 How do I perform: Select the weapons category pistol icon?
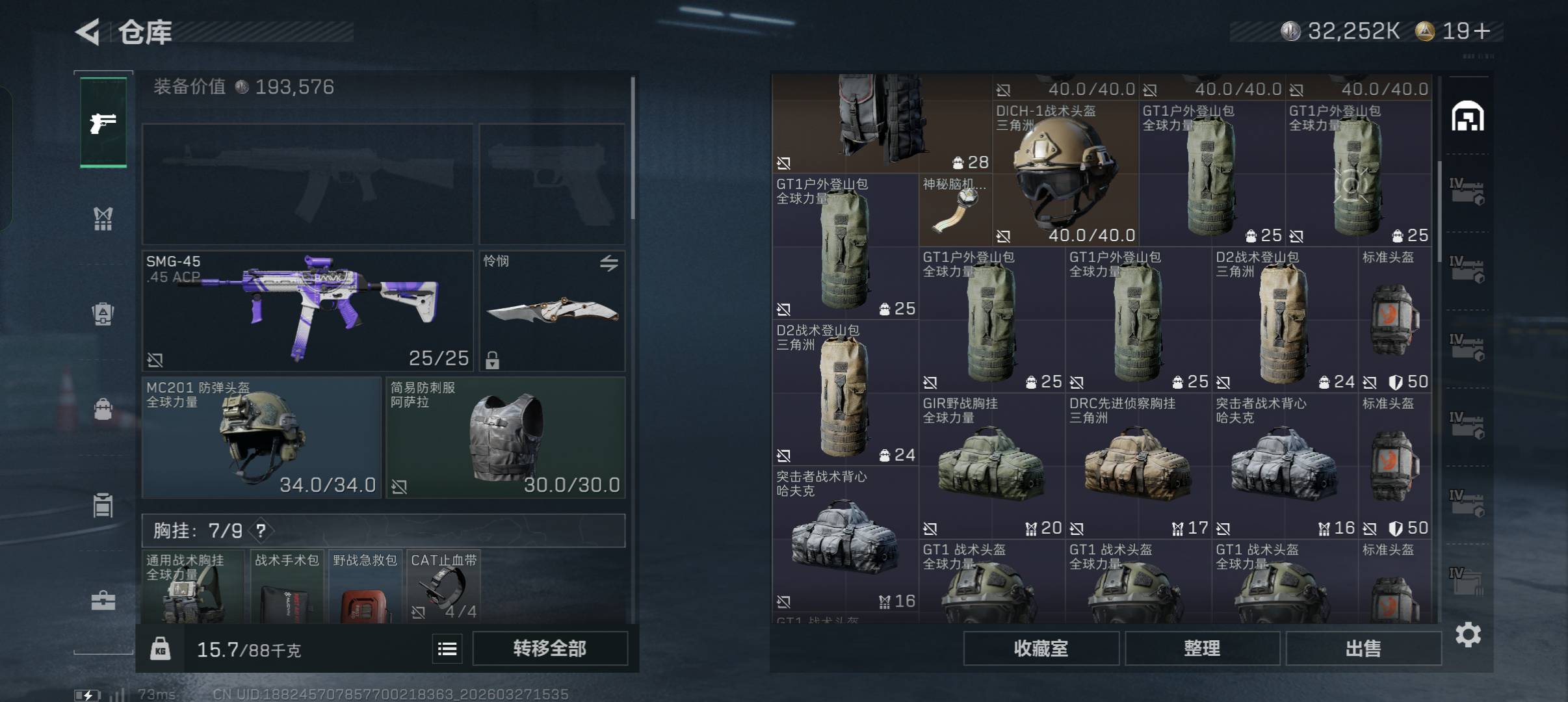coord(103,122)
